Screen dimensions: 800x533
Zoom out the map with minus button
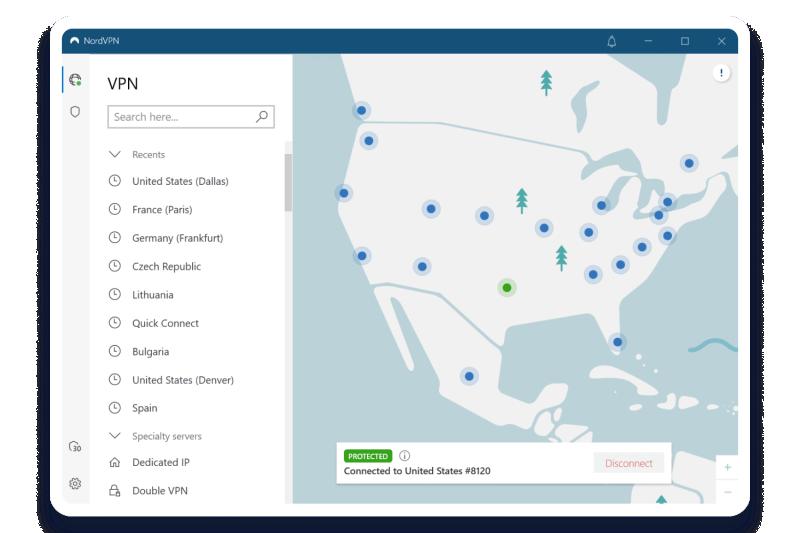tap(728, 492)
